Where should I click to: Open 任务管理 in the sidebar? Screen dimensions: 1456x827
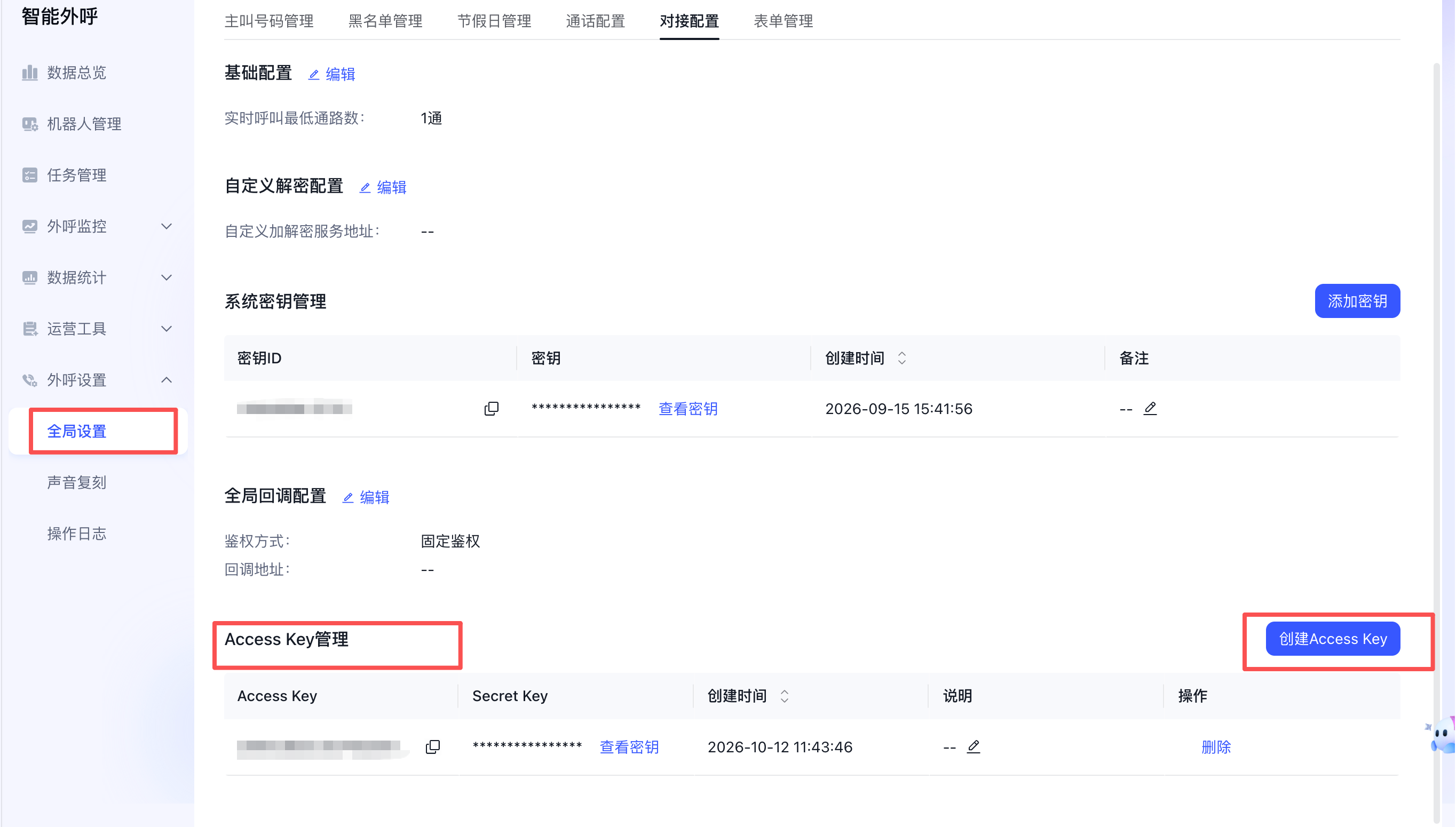click(x=77, y=175)
